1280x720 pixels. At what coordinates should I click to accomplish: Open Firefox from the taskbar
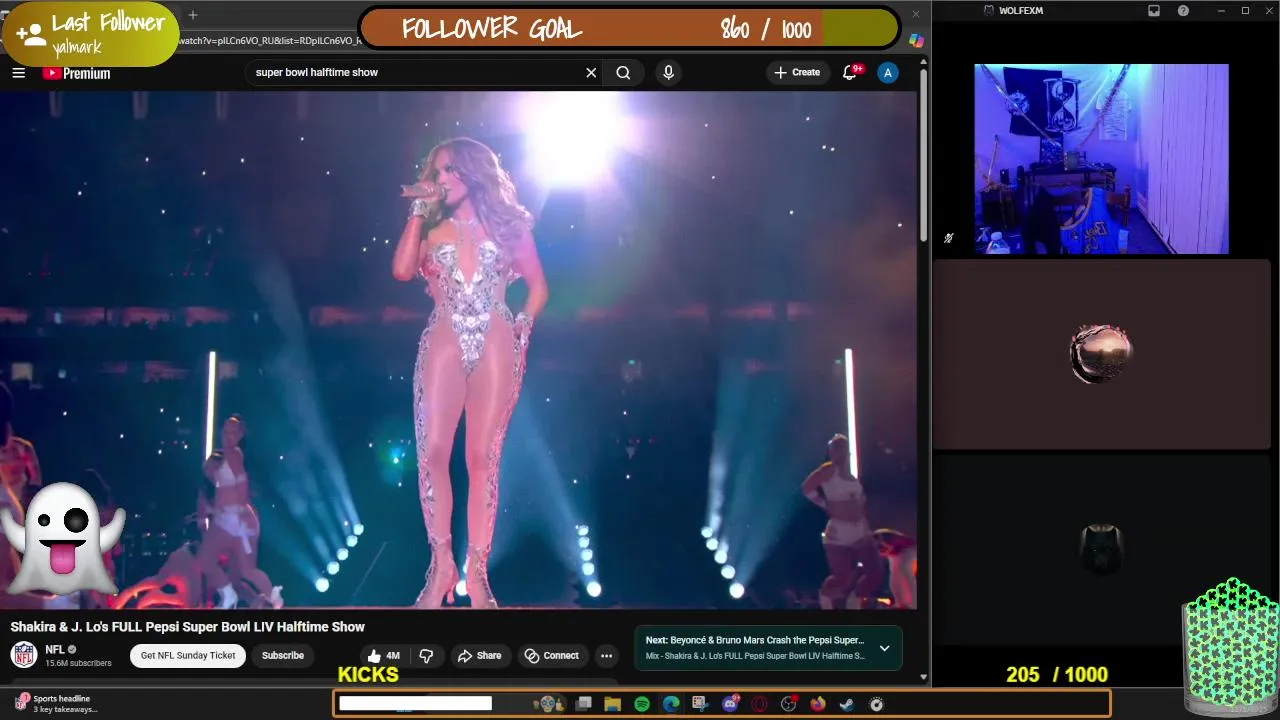(x=818, y=704)
